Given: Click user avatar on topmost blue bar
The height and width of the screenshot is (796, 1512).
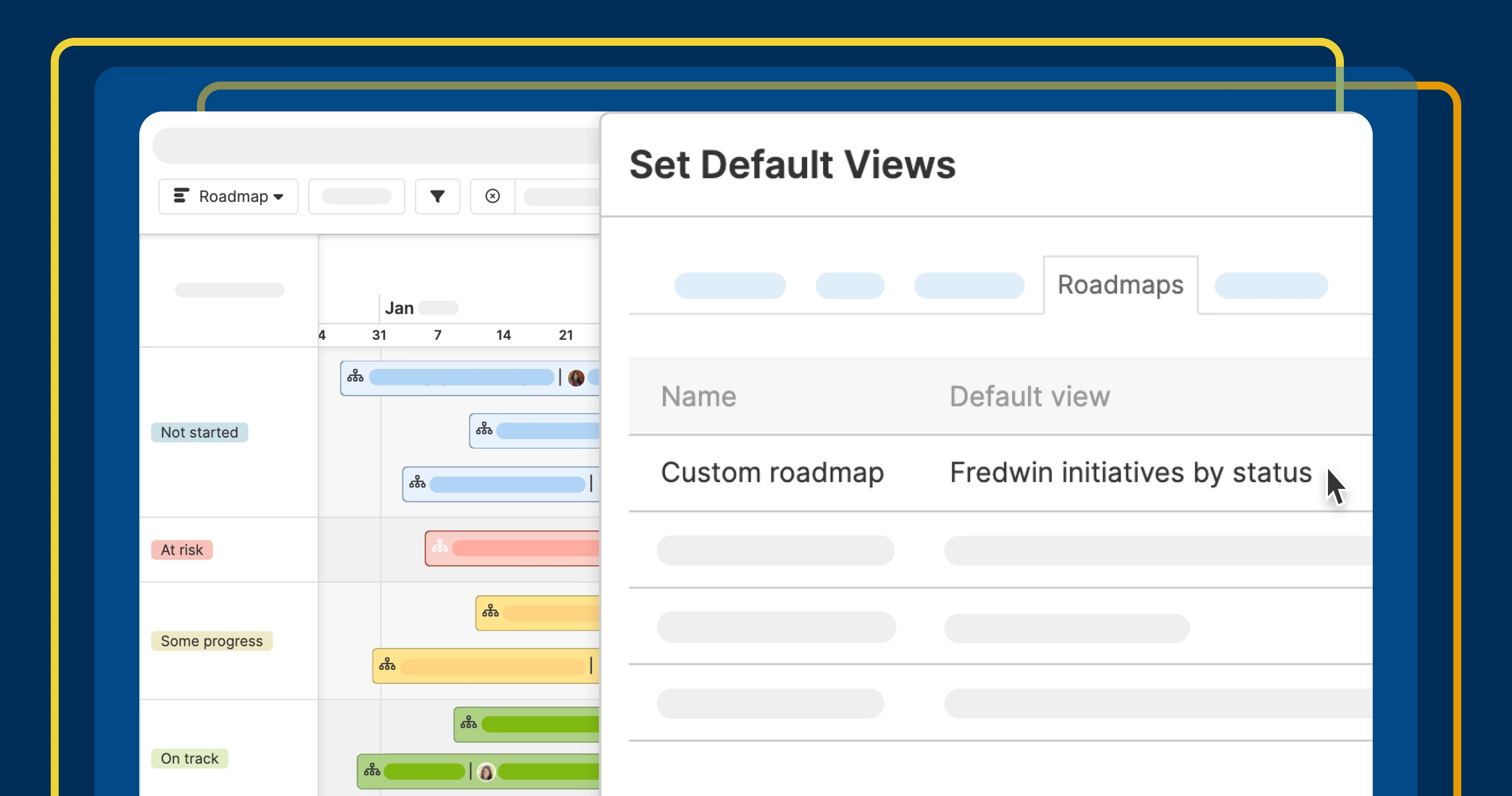Looking at the screenshot, I should point(576,378).
